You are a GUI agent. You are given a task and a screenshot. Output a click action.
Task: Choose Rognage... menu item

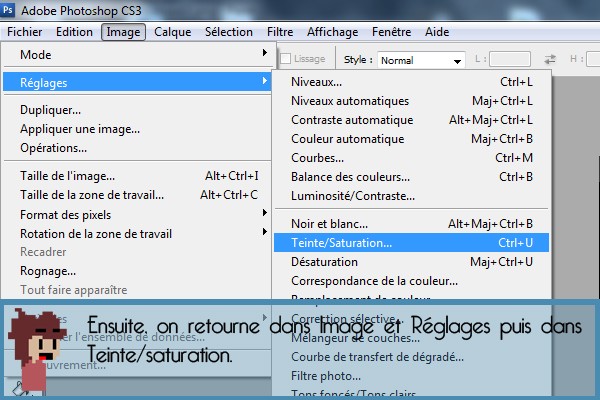point(137,271)
